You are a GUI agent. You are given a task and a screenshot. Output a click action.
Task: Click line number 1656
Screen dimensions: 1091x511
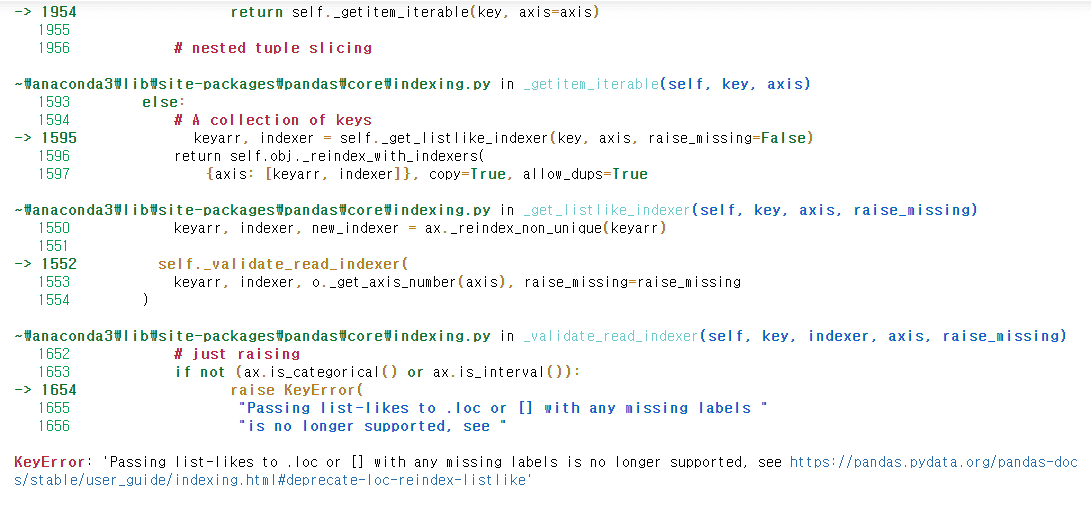(54, 426)
